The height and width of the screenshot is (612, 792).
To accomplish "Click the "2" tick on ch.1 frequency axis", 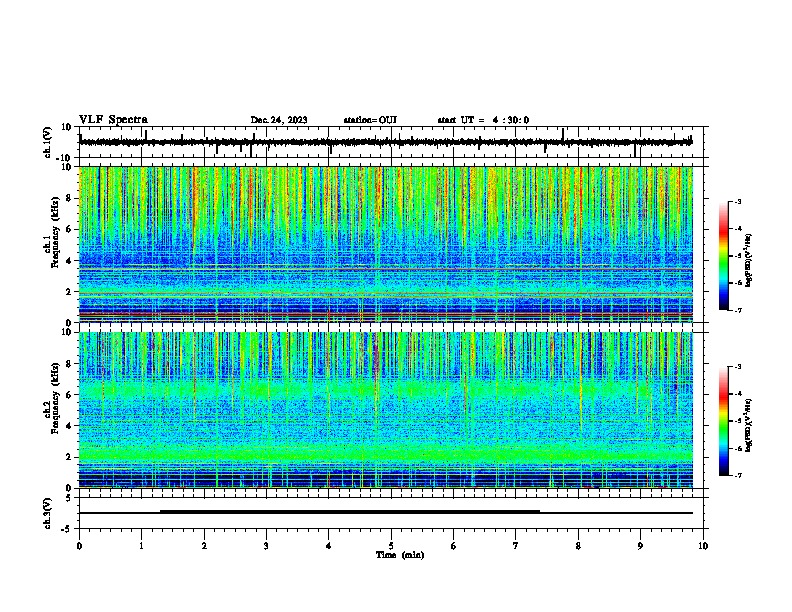I will pyautogui.click(x=69, y=292).
